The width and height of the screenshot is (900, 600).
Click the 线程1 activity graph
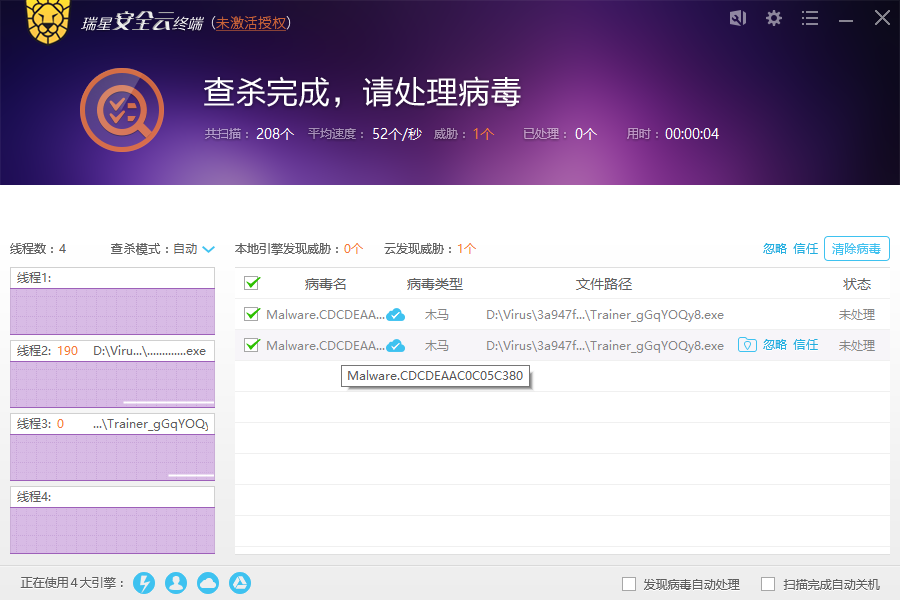point(112,311)
